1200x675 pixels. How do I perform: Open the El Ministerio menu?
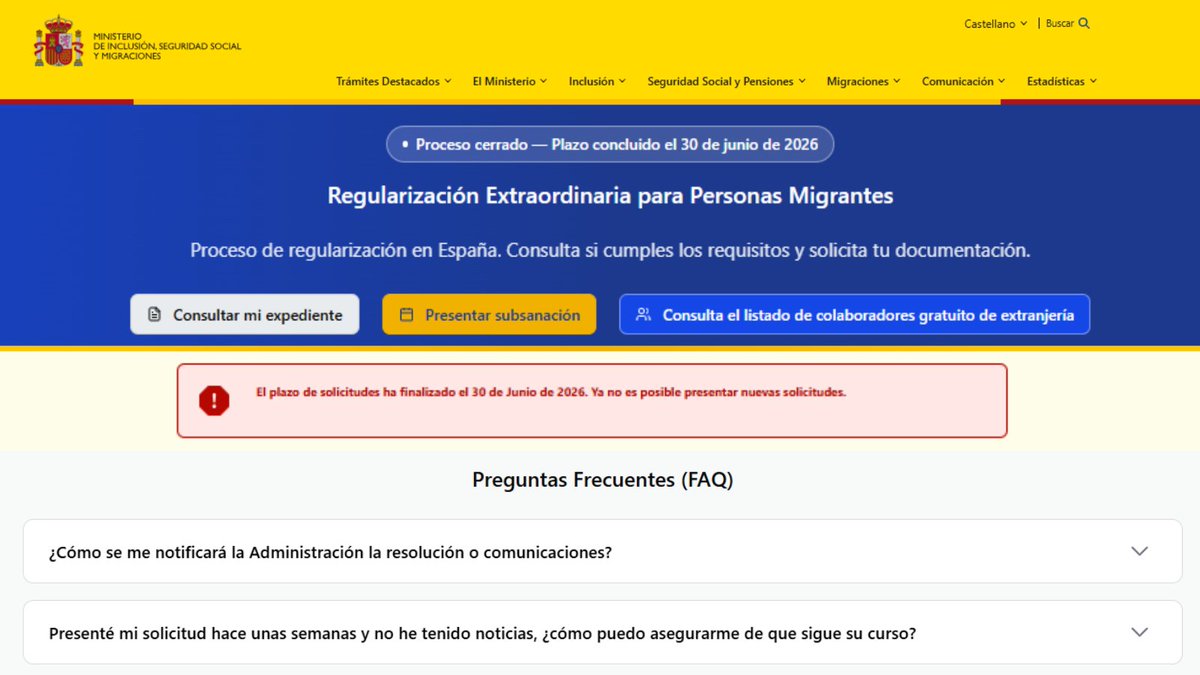point(510,82)
